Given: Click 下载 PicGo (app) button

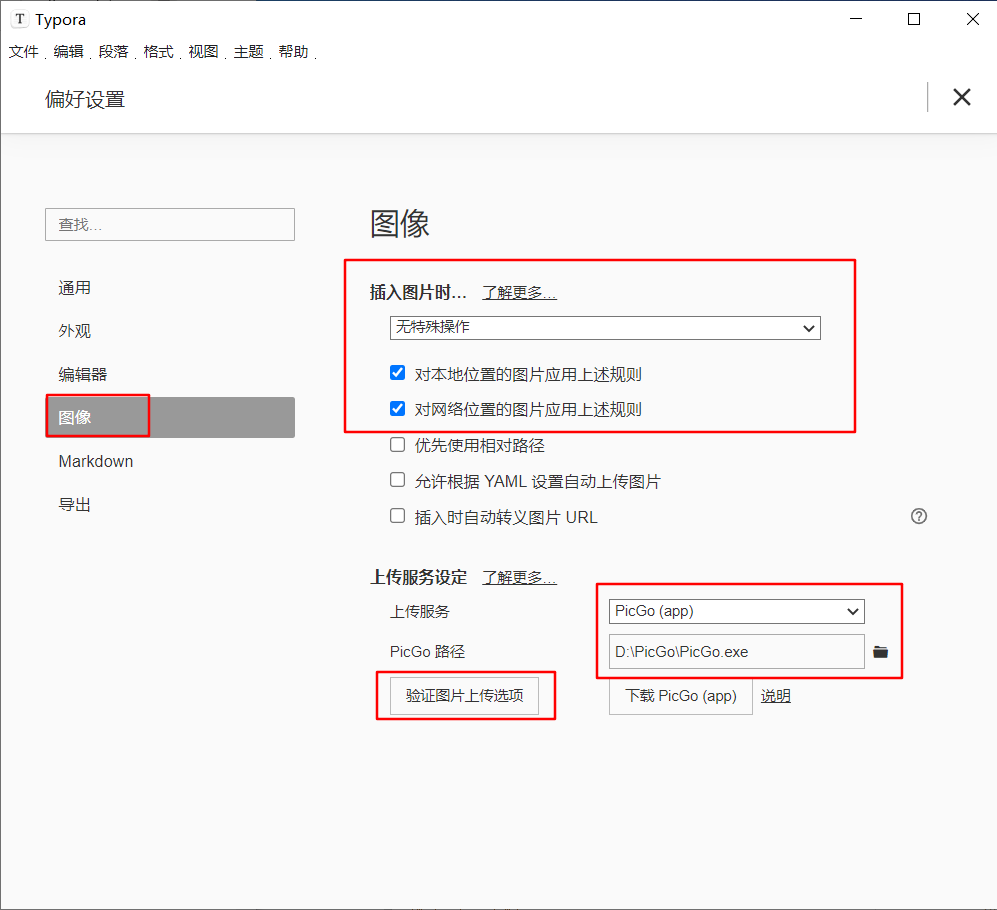Looking at the screenshot, I should pyautogui.click(x=680, y=696).
